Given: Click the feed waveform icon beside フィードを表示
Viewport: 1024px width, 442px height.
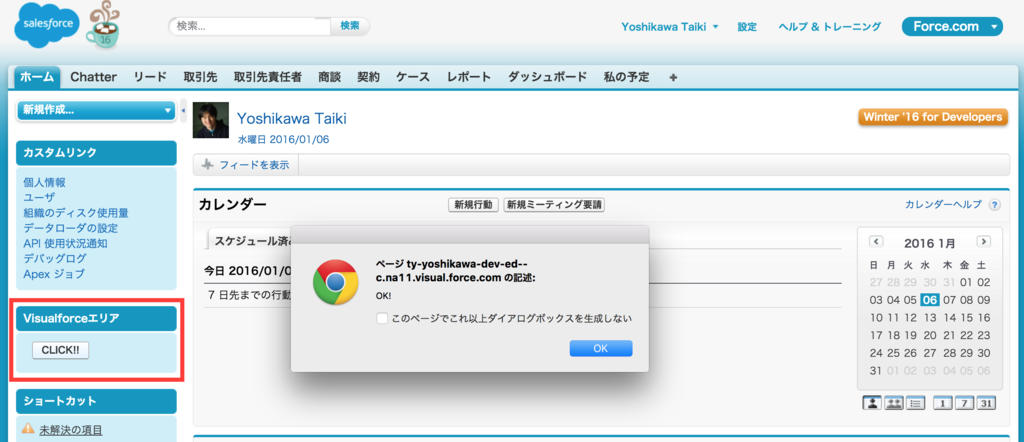Looking at the screenshot, I should 208,165.
